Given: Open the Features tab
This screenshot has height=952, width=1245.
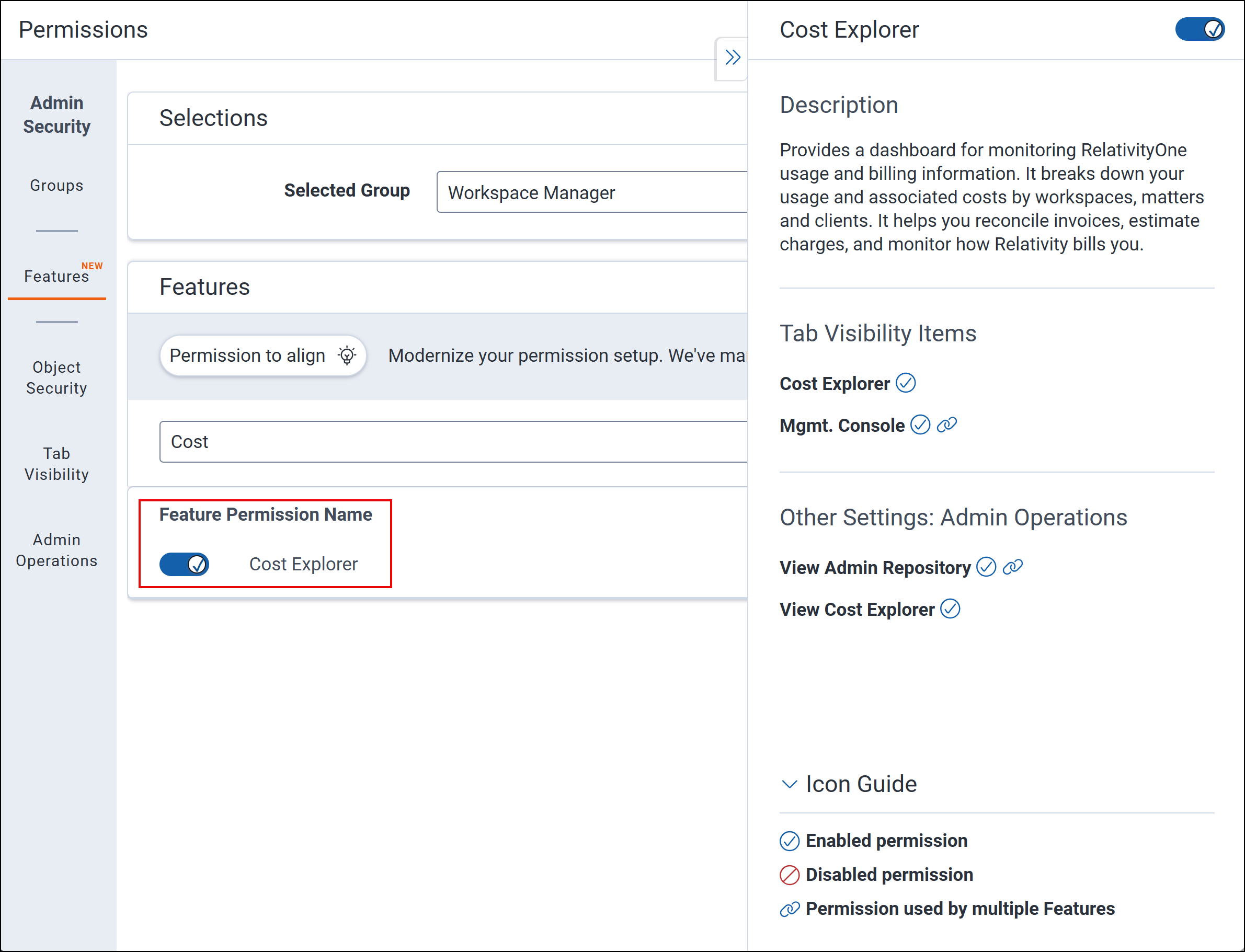Looking at the screenshot, I should click(56, 277).
